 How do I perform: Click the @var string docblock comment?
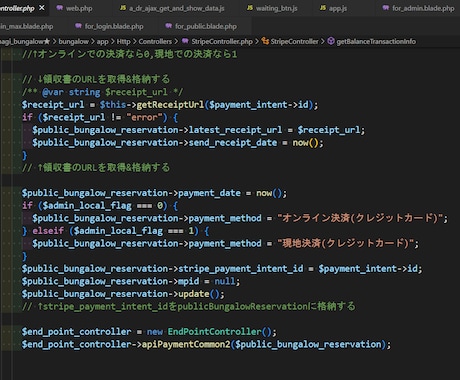click(x=102, y=92)
